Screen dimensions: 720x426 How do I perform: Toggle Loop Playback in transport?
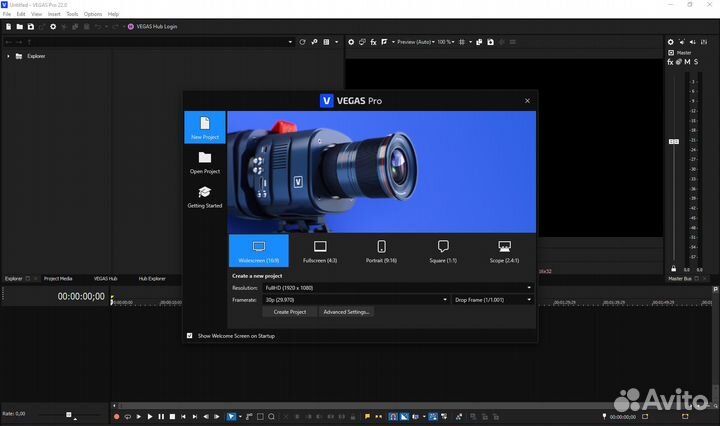128,416
